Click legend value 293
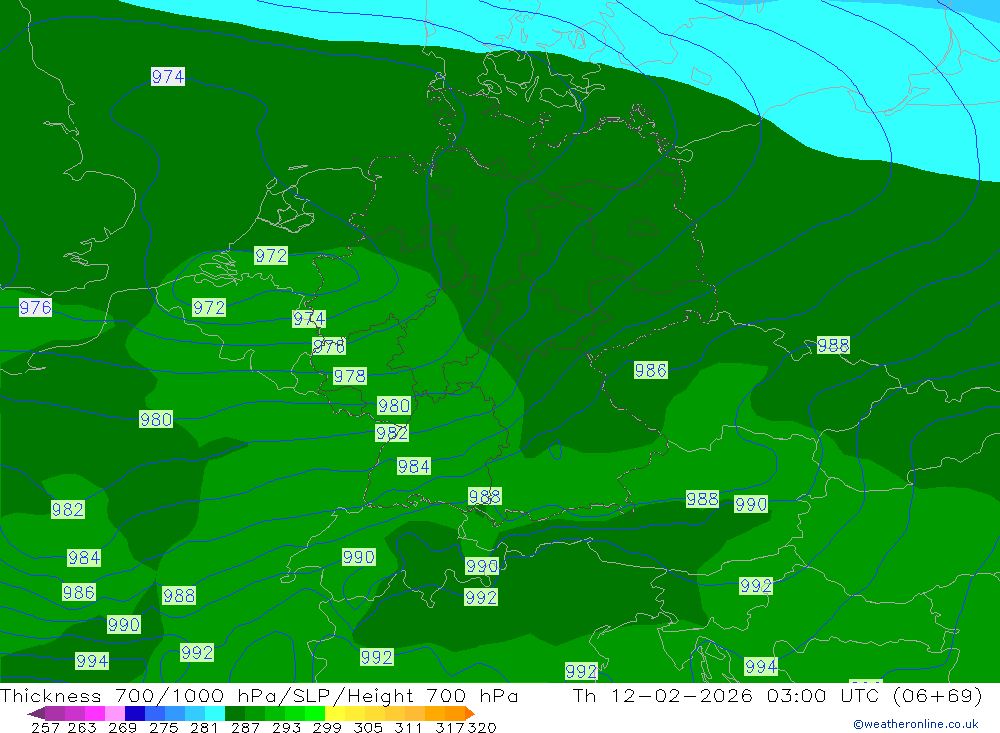The width and height of the screenshot is (1000, 733). [x=286, y=728]
